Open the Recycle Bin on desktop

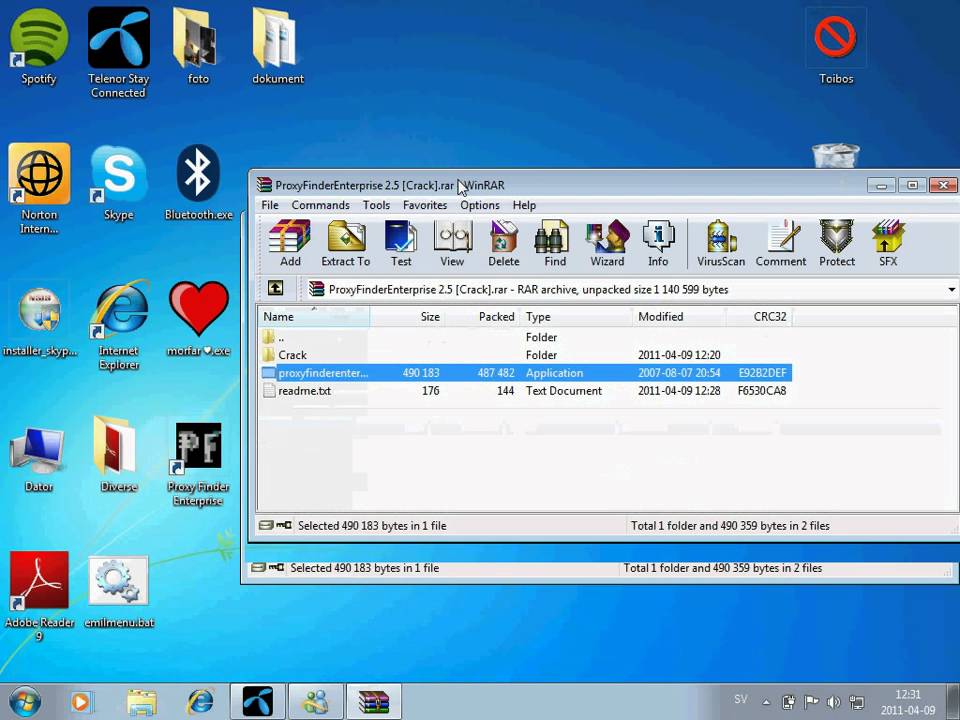pyautogui.click(x=836, y=156)
